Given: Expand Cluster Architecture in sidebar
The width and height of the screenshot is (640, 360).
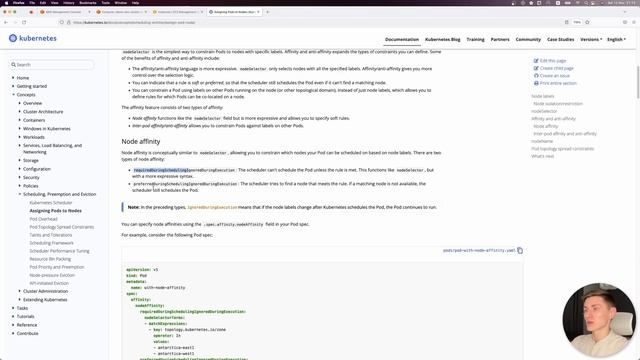Looking at the screenshot, I should [20, 111].
